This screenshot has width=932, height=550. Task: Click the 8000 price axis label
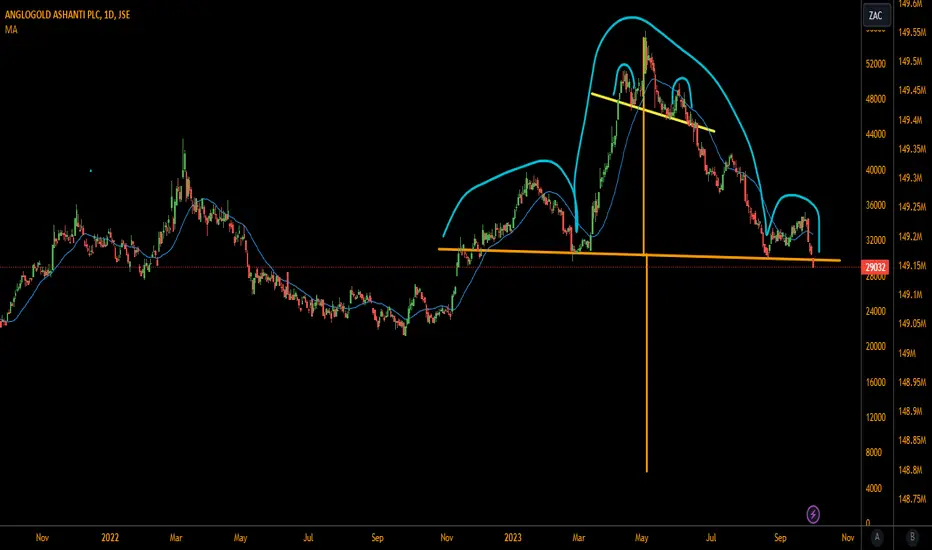[x=874, y=452]
